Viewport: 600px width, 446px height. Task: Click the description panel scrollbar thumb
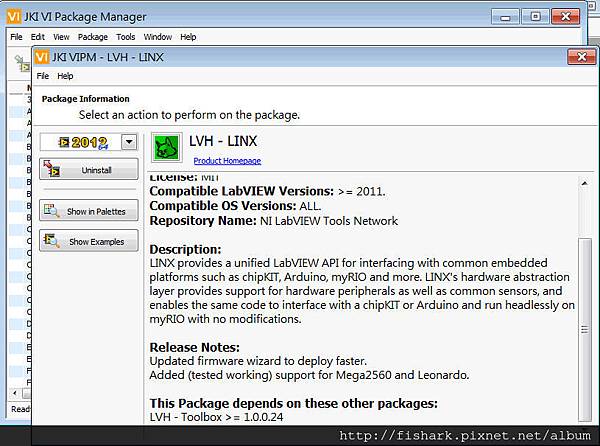tap(585, 329)
